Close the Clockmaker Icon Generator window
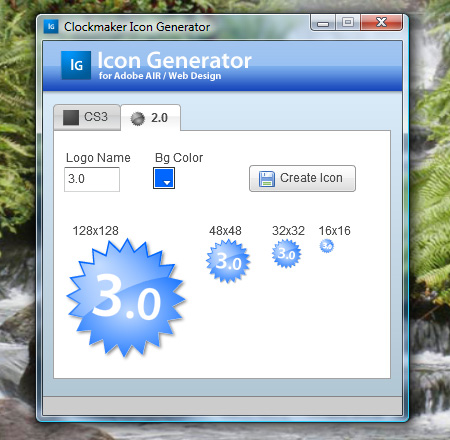Screen dimensions: 450x440 point(381,23)
